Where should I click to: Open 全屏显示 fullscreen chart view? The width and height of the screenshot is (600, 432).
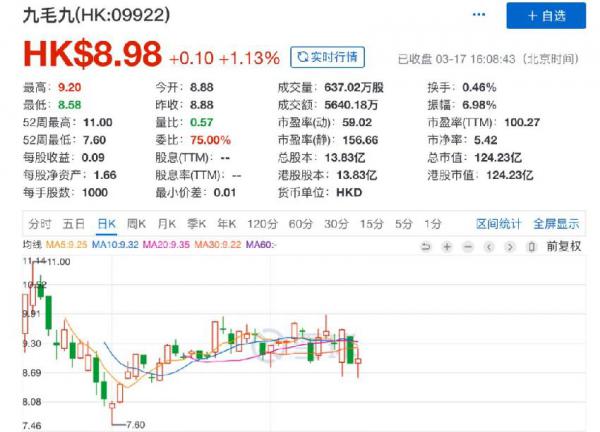click(x=556, y=224)
